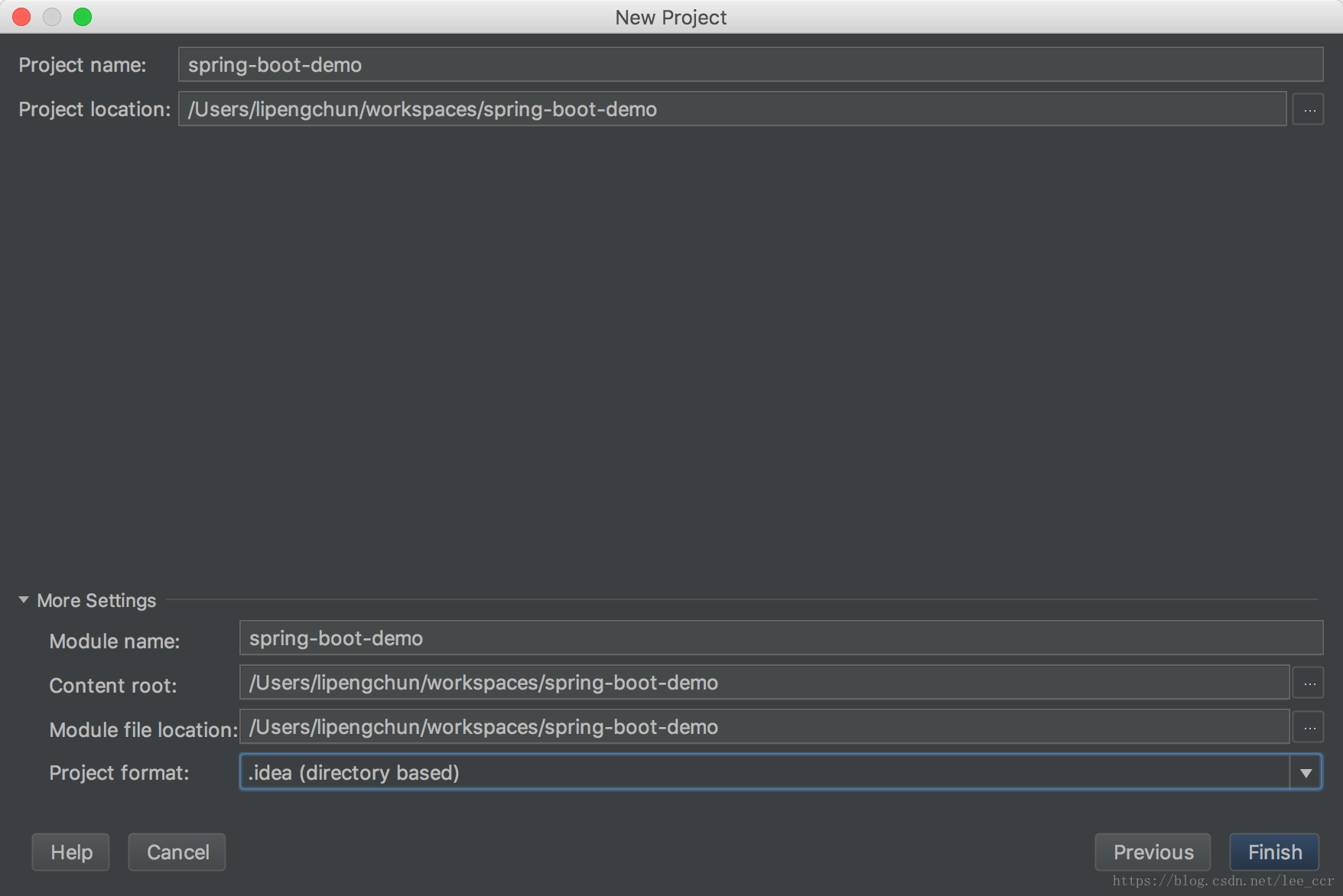Cancel the New Project dialog

tap(177, 852)
